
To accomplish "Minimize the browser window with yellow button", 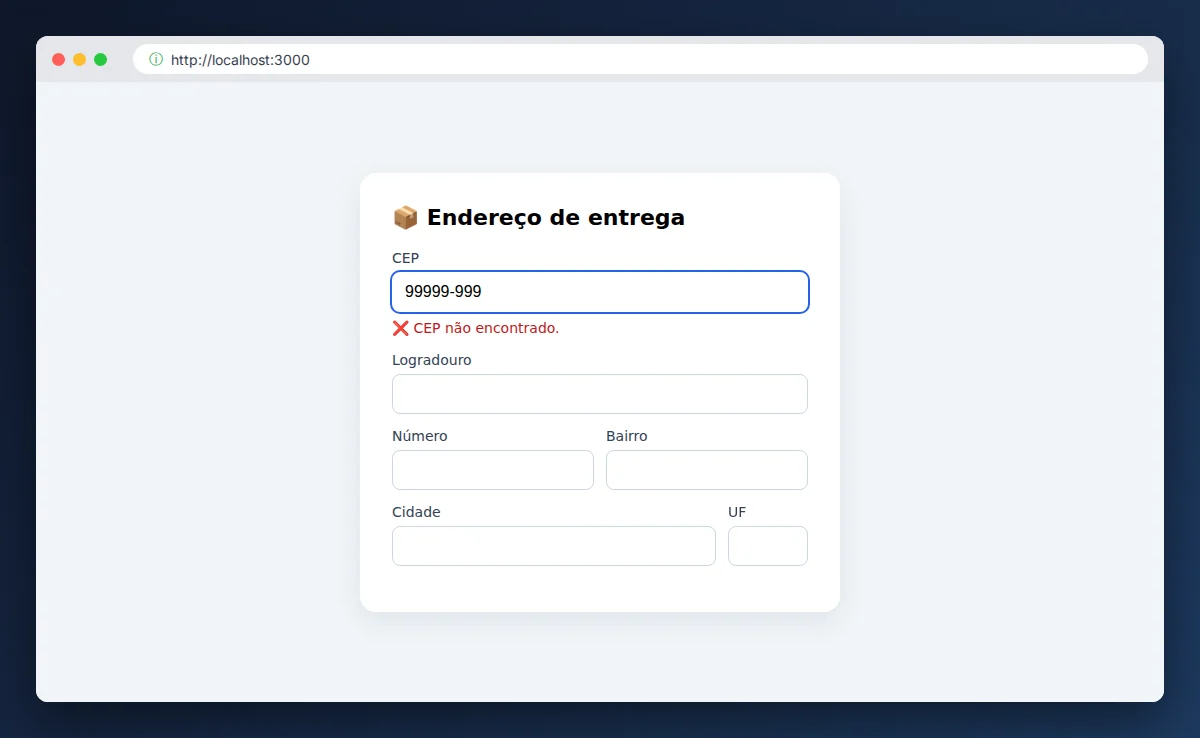I will pyautogui.click(x=79, y=59).
